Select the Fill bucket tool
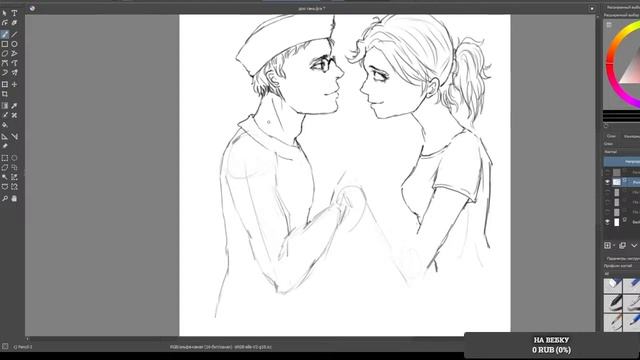Image resolution: width=640 pixels, height=360 pixels. (x=4, y=125)
